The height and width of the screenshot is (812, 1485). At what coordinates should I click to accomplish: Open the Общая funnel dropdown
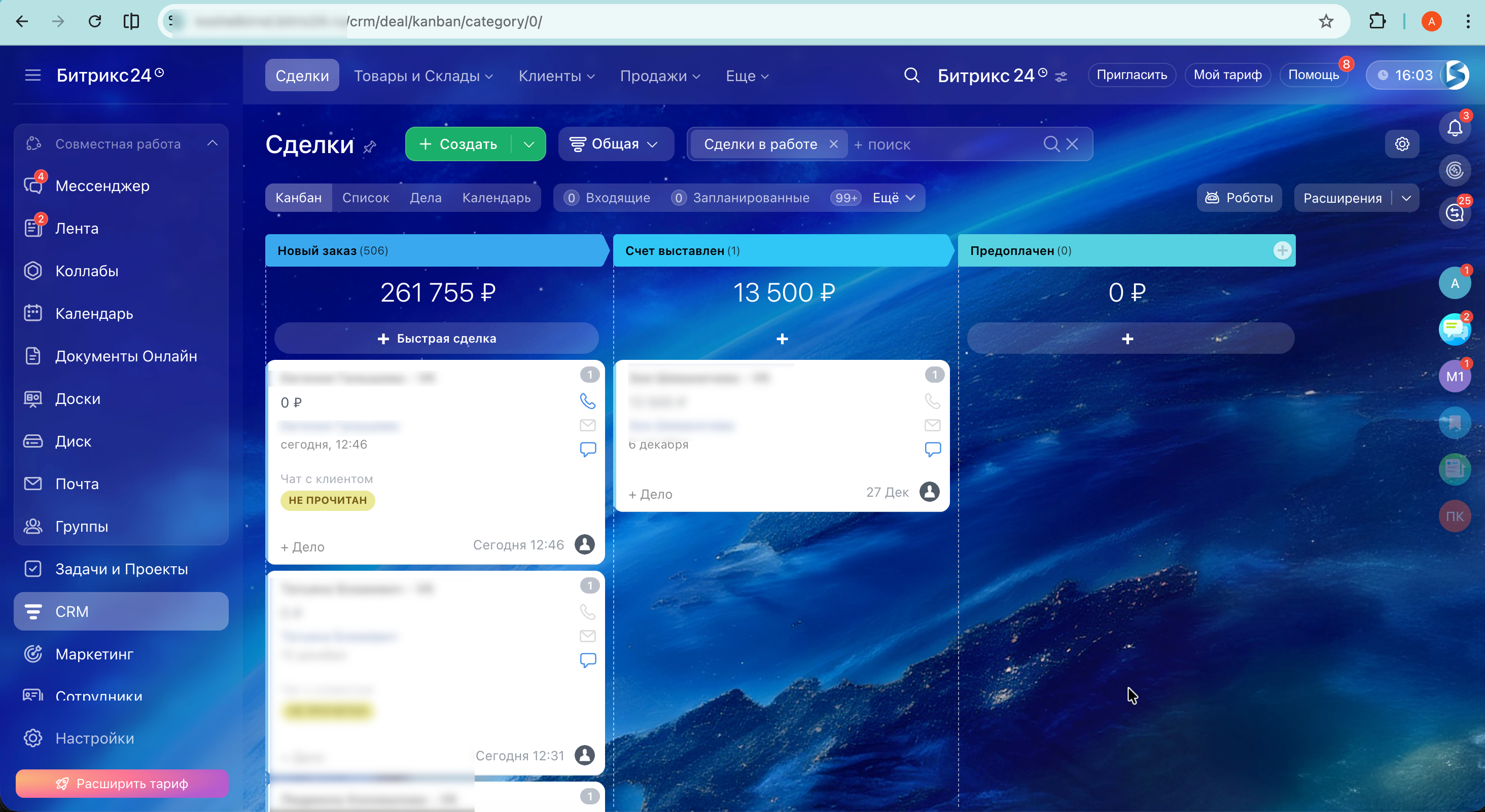coord(615,144)
